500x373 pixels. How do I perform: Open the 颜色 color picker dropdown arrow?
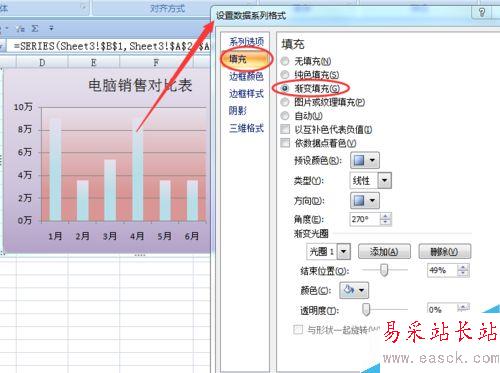tap(362, 290)
